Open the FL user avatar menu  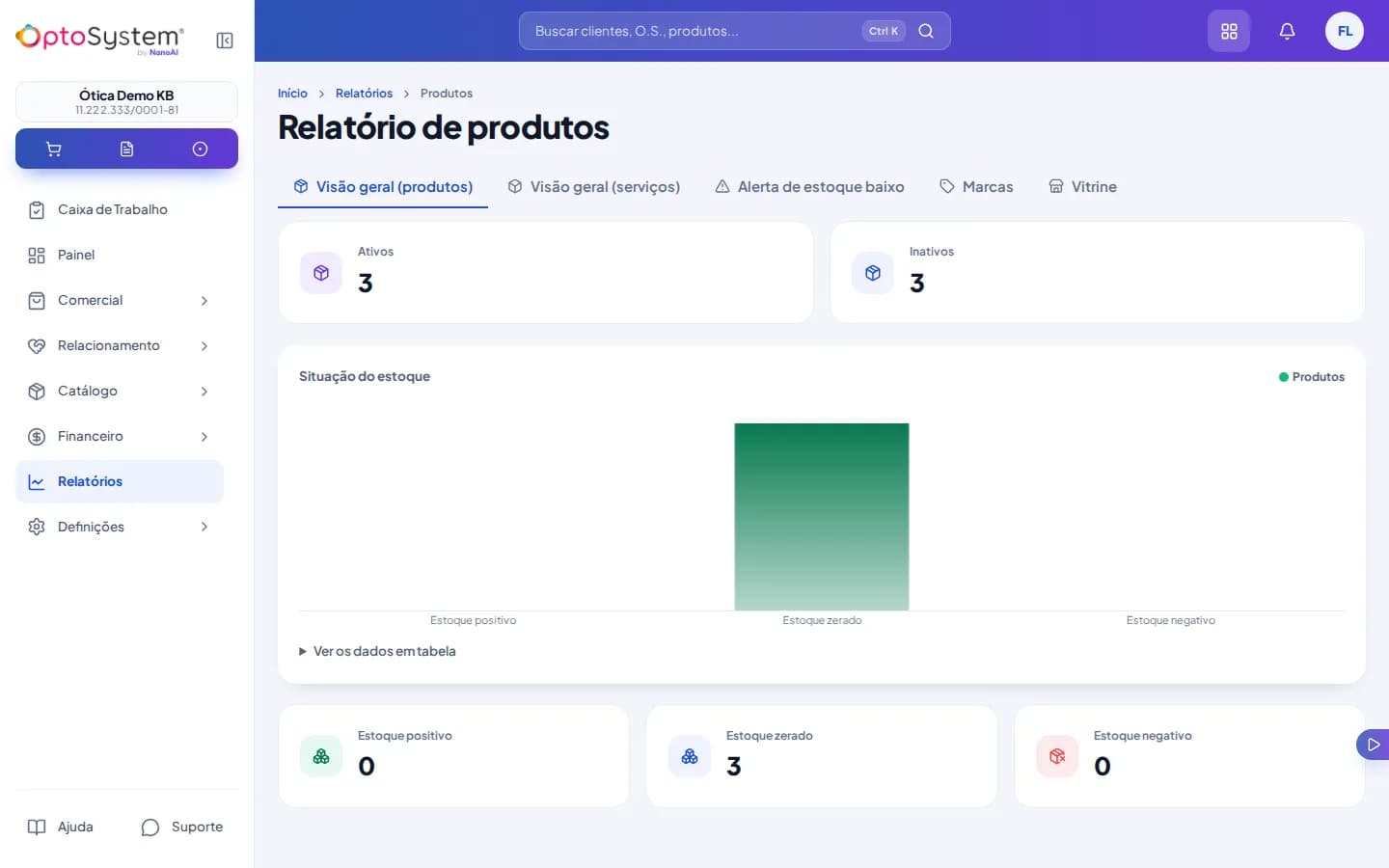point(1345,31)
